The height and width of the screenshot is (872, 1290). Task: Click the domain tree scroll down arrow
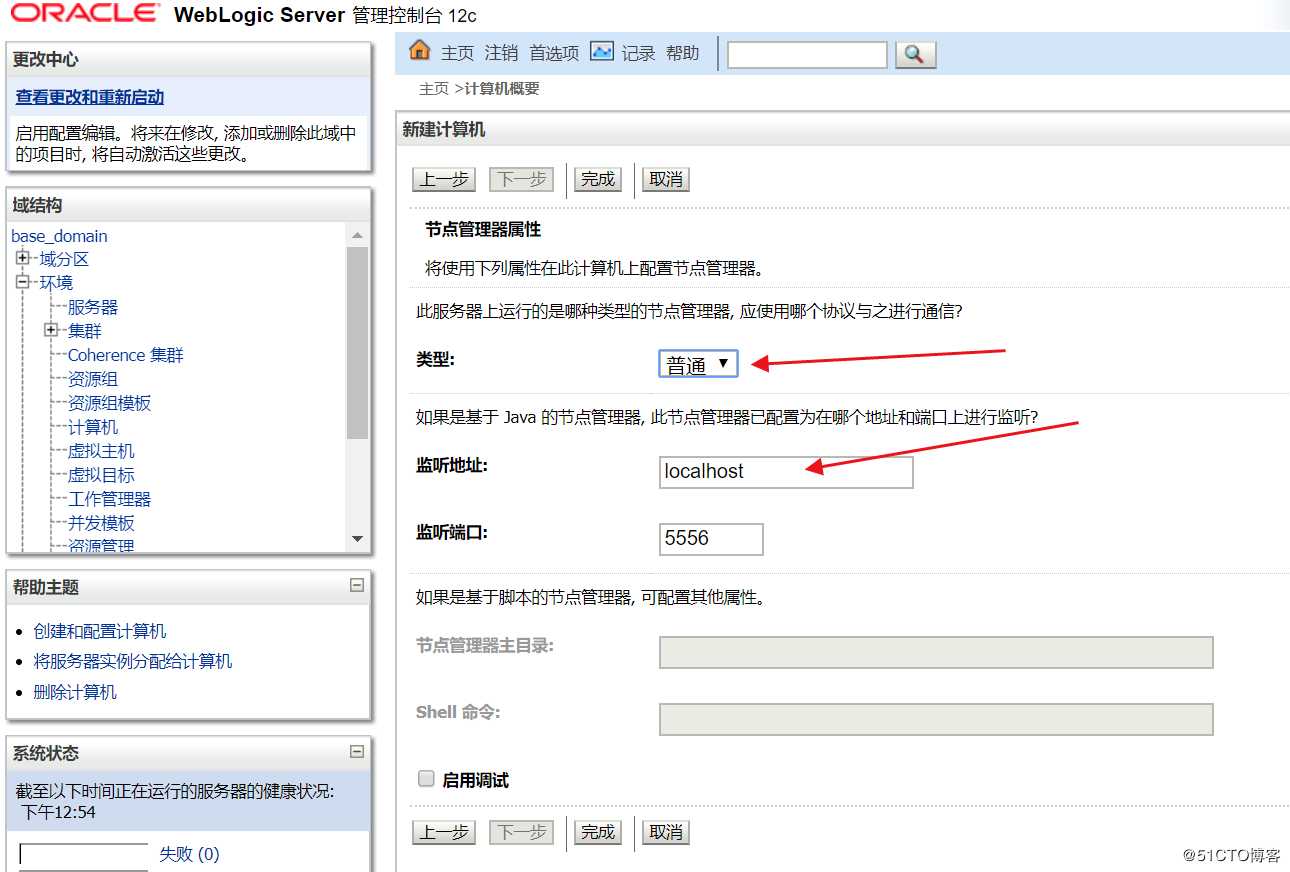[x=358, y=540]
